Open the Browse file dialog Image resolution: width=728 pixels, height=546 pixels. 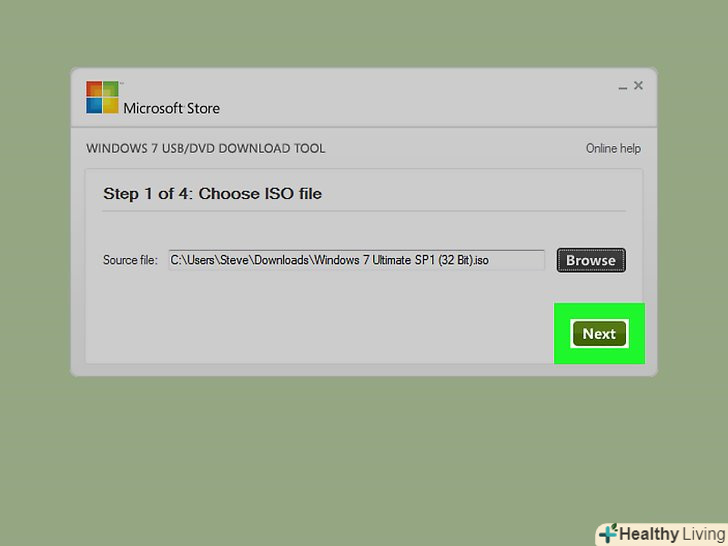click(591, 260)
